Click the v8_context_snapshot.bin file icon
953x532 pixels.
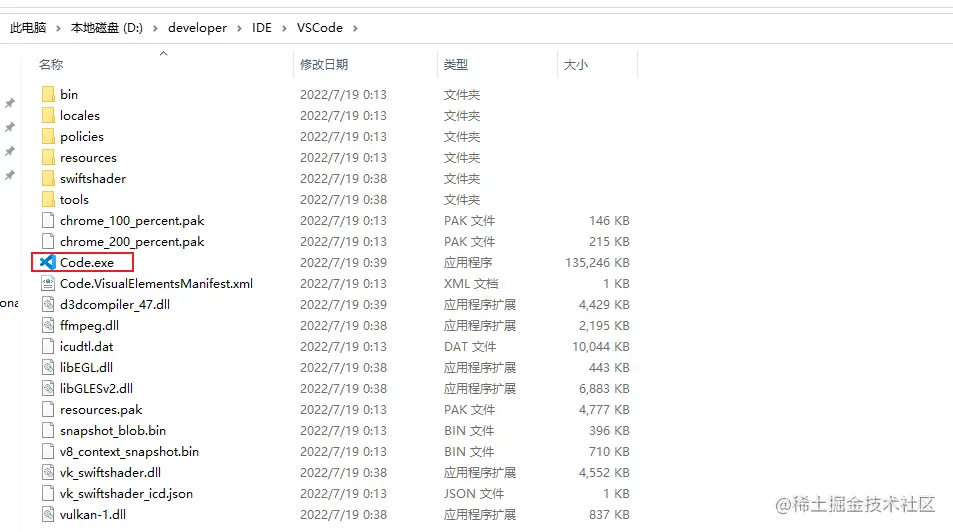pyautogui.click(x=48, y=452)
